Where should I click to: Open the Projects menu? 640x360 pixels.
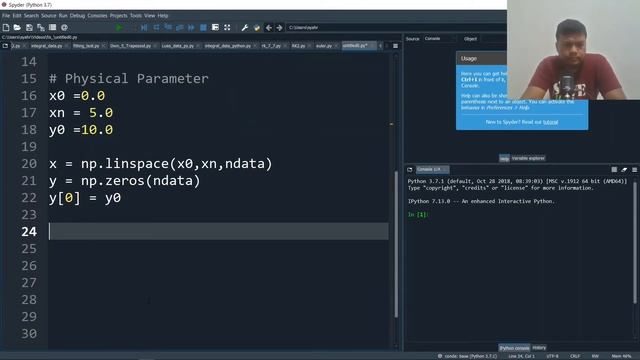click(118, 16)
